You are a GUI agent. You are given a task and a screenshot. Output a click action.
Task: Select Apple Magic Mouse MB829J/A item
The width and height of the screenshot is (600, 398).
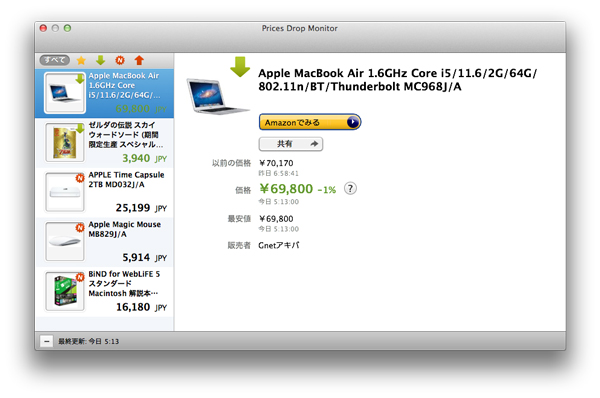click(104, 242)
